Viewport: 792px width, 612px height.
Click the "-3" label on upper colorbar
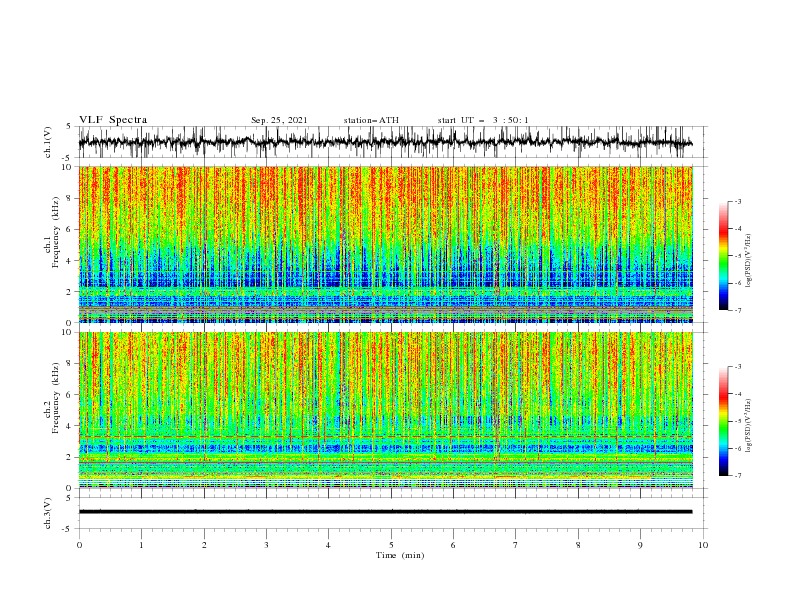[x=738, y=201]
